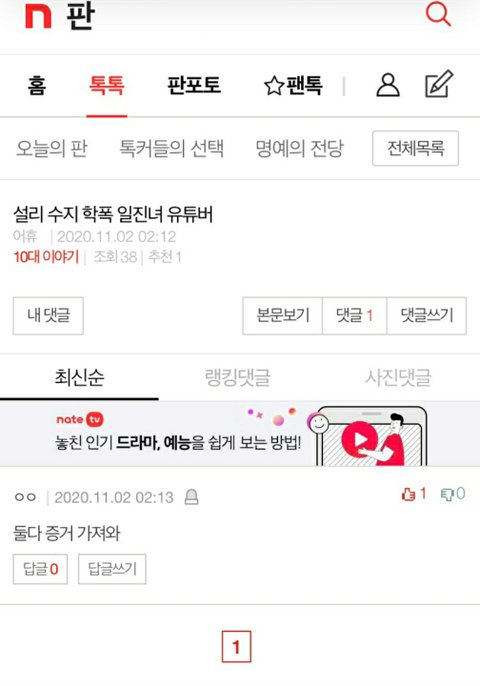Tap 답글쓰기 under the comment
480x686 pixels.
tap(112, 569)
